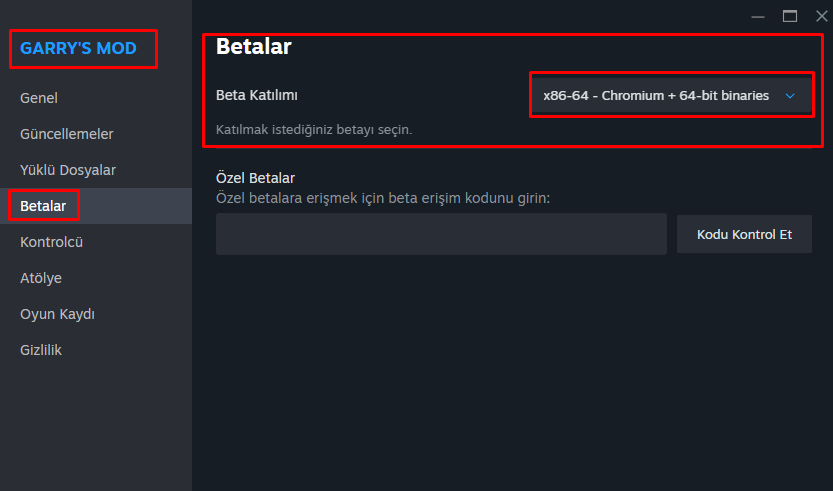
Task: Switch to the Güncellemeler section
Action: [x=67, y=134]
